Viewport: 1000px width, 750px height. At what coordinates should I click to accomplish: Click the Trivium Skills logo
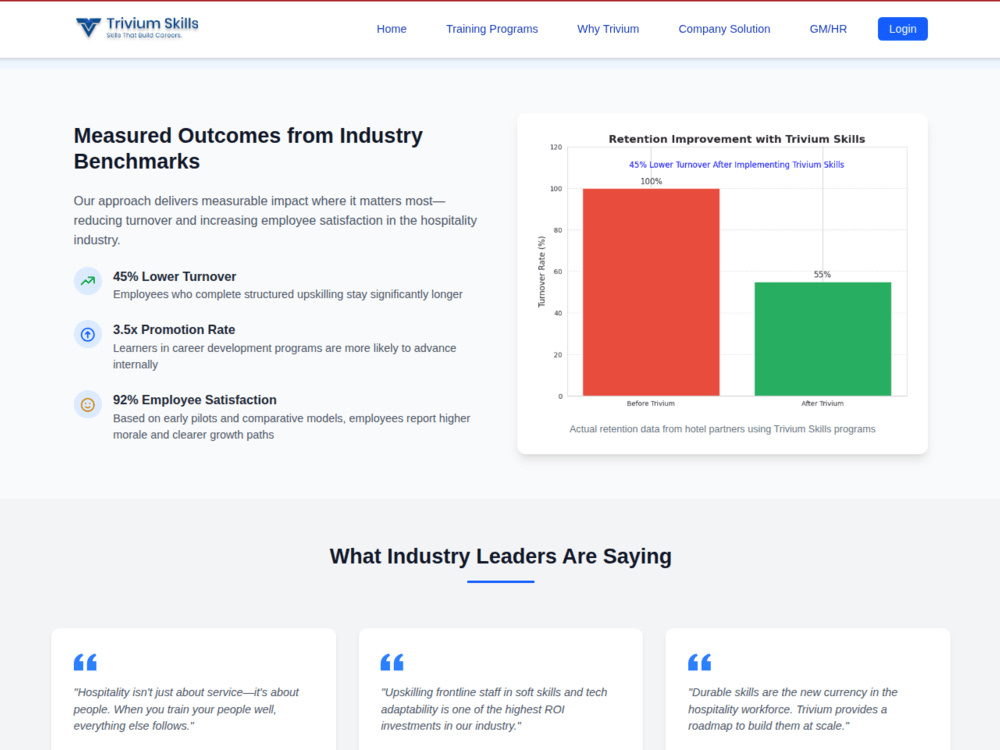pyautogui.click(x=137, y=28)
